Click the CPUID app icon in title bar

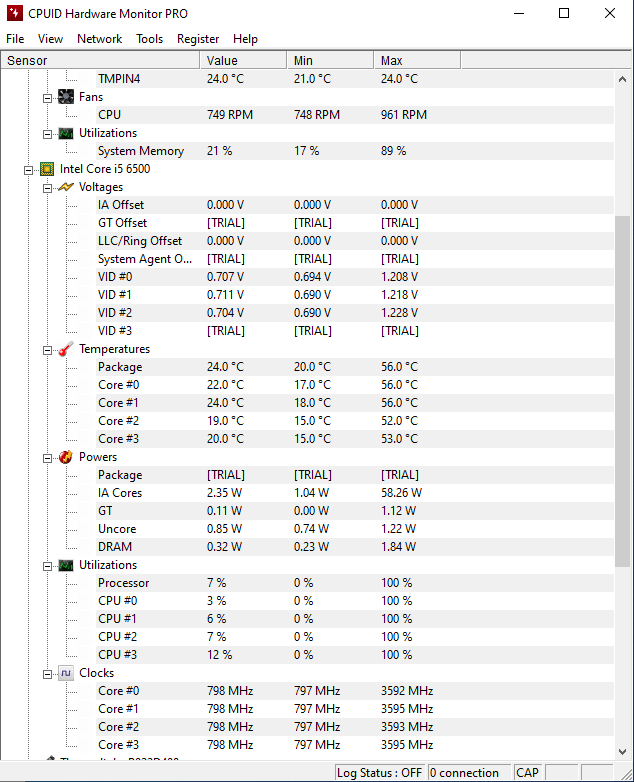(15, 14)
